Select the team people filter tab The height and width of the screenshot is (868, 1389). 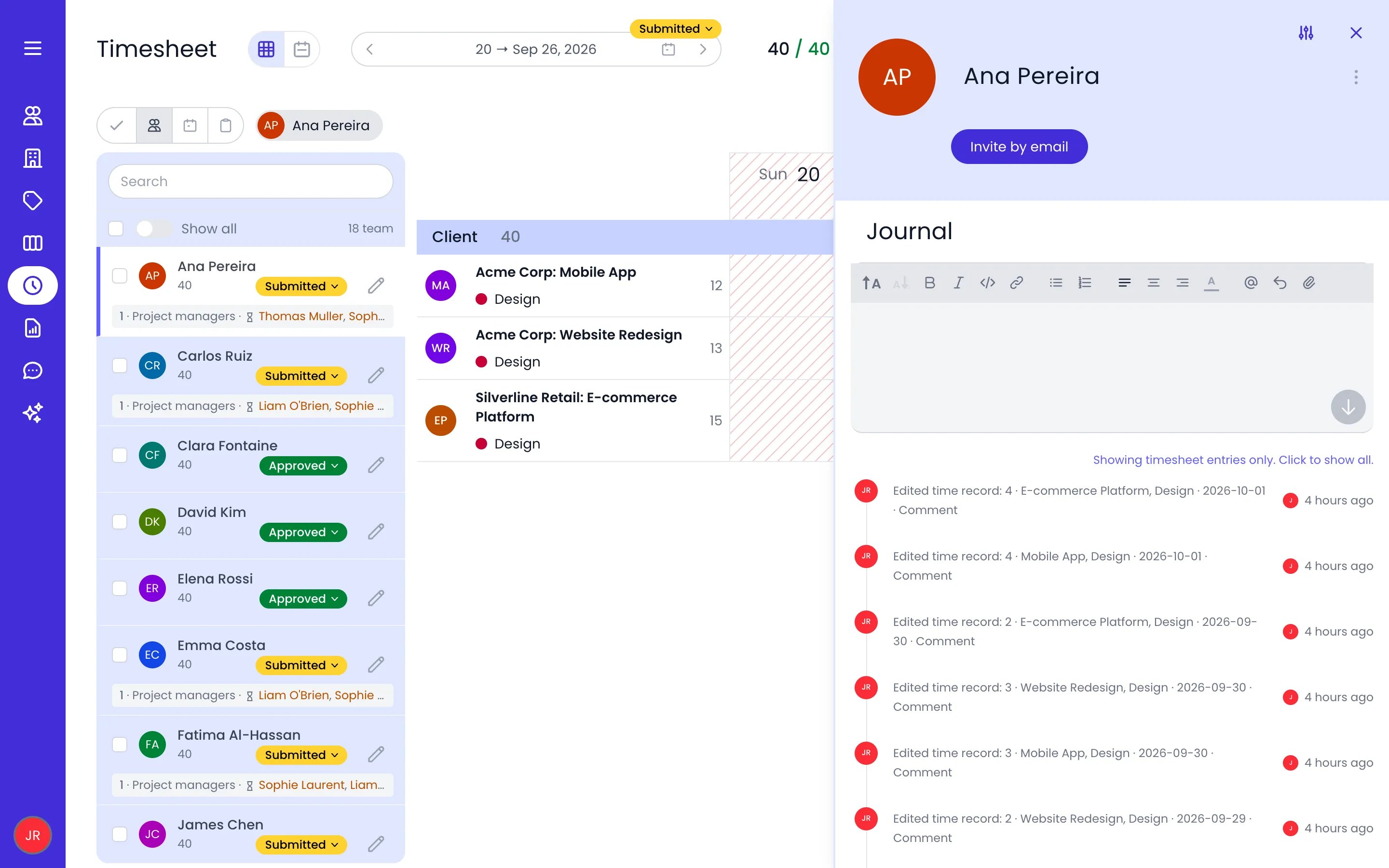[x=154, y=125]
